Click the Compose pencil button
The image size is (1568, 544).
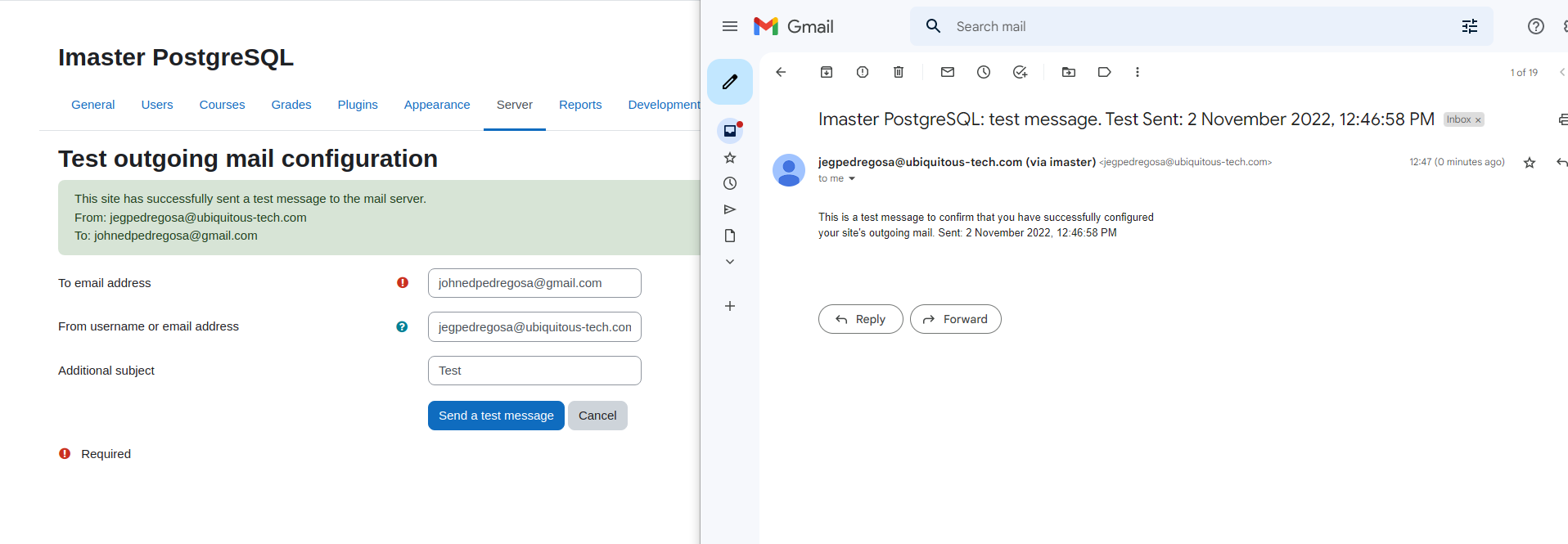tap(730, 82)
